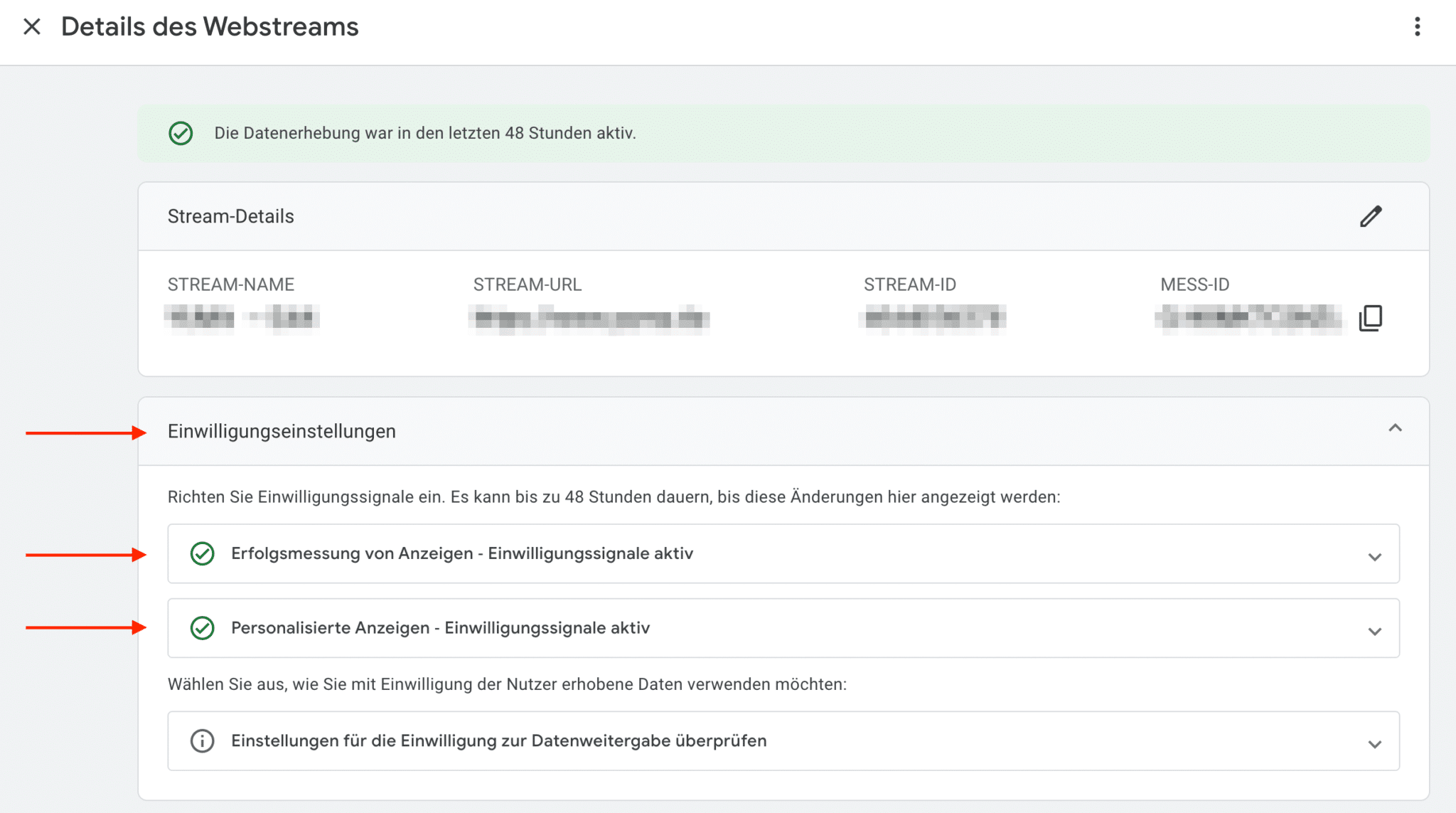Screen dimensions: 1456x813
Task: Expand the Personalisierte Anzeigen details
Action: tap(1376, 632)
